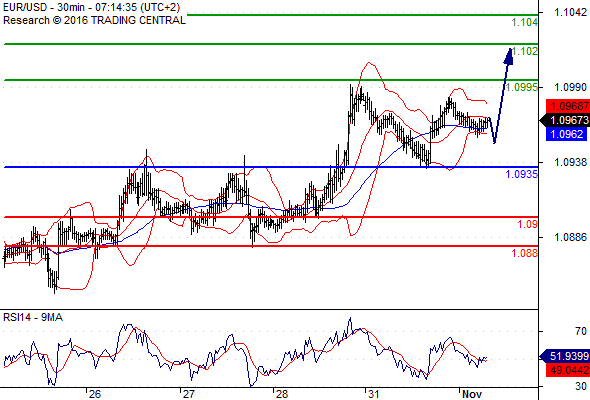Click the EUR/USD 30min chart title

click(91, 8)
